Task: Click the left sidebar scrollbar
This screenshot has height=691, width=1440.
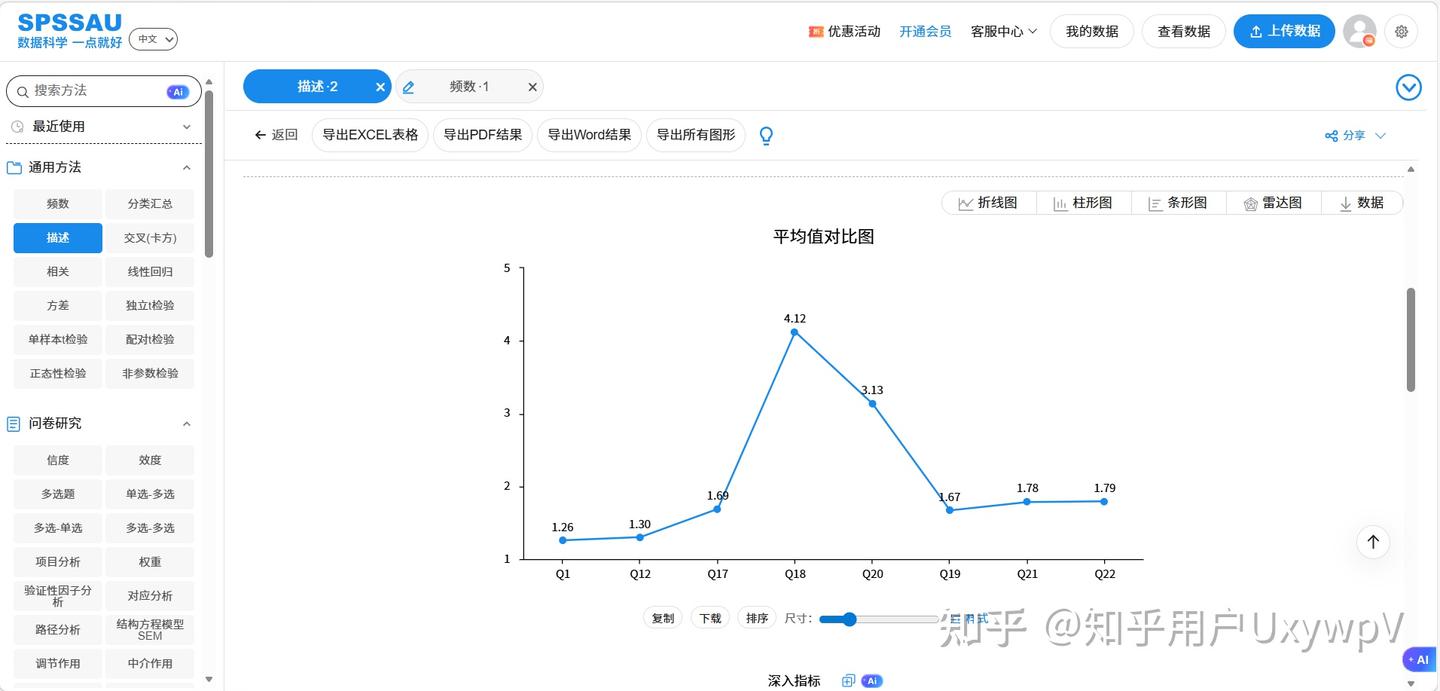Action: 208,175
